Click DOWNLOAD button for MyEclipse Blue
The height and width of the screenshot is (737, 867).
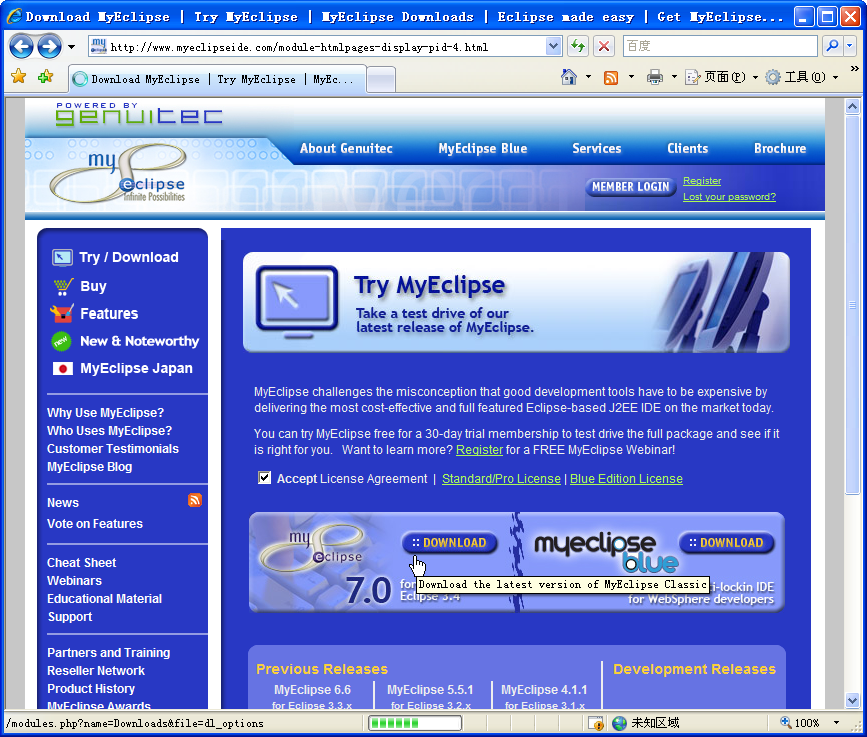pyautogui.click(x=726, y=543)
